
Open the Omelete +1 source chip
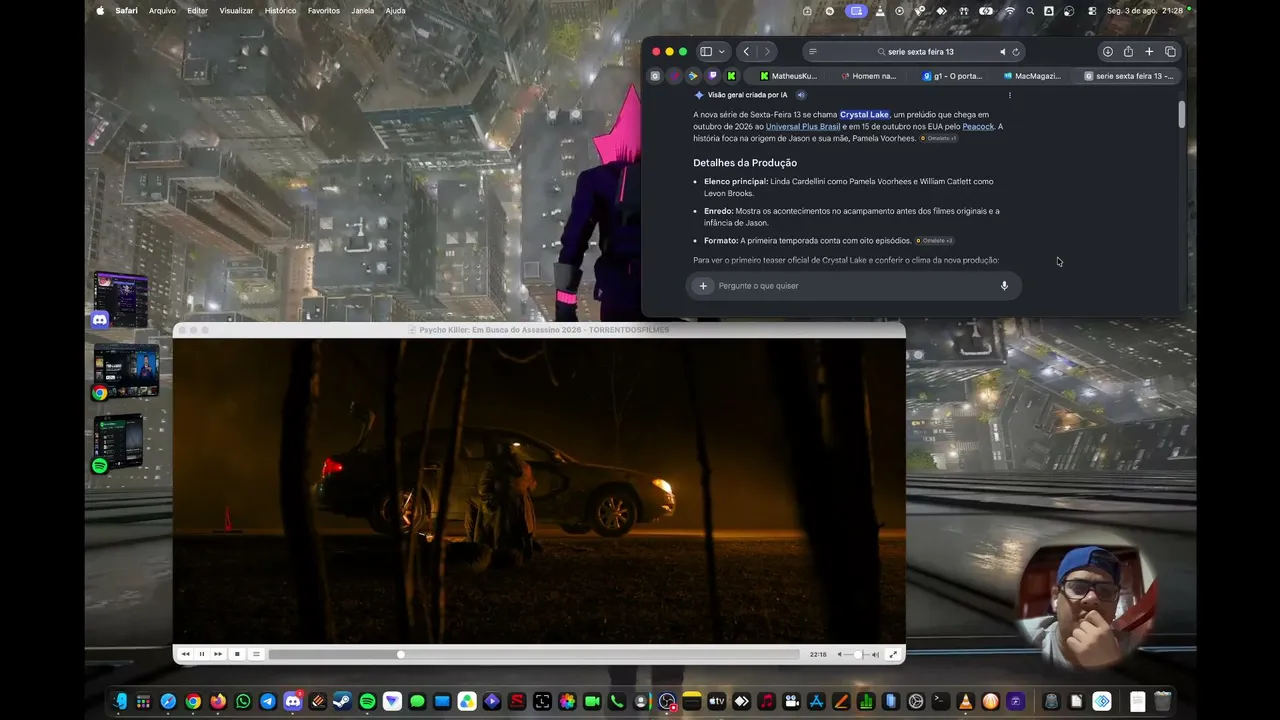tap(938, 138)
